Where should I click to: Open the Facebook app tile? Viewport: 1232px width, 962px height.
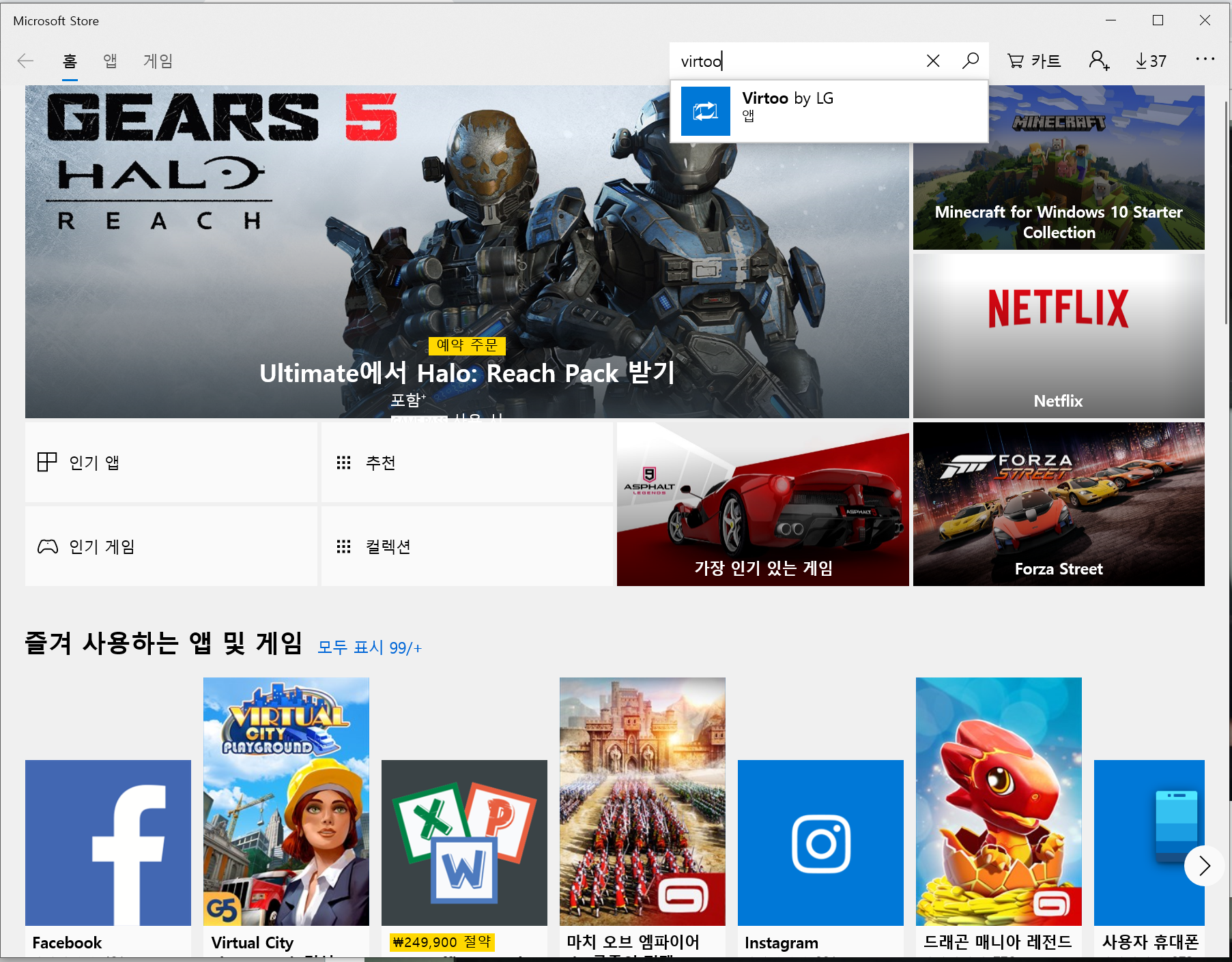pyautogui.click(x=108, y=858)
